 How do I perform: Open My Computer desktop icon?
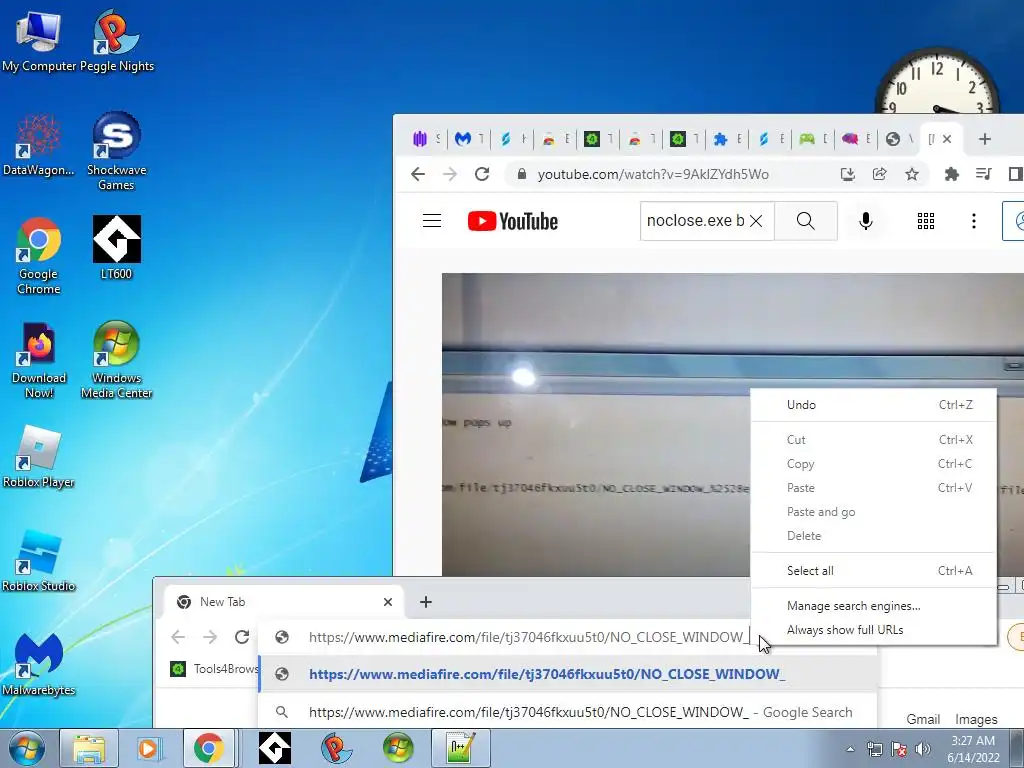[39, 41]
